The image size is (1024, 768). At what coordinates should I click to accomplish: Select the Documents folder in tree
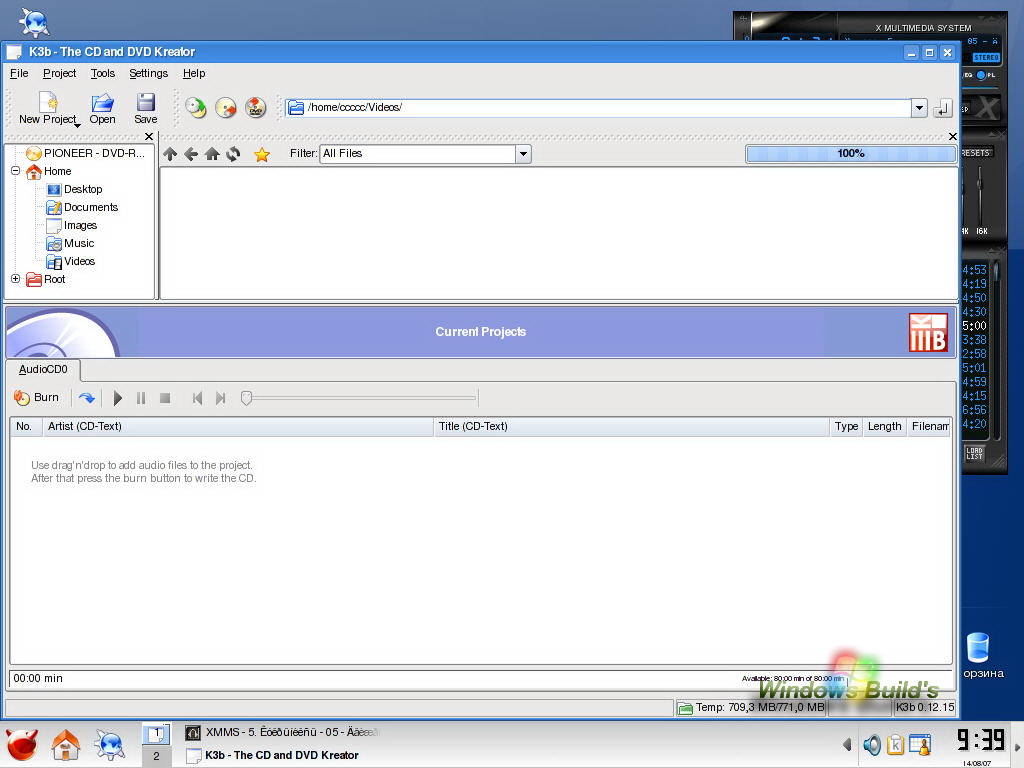tap(82, 208)
